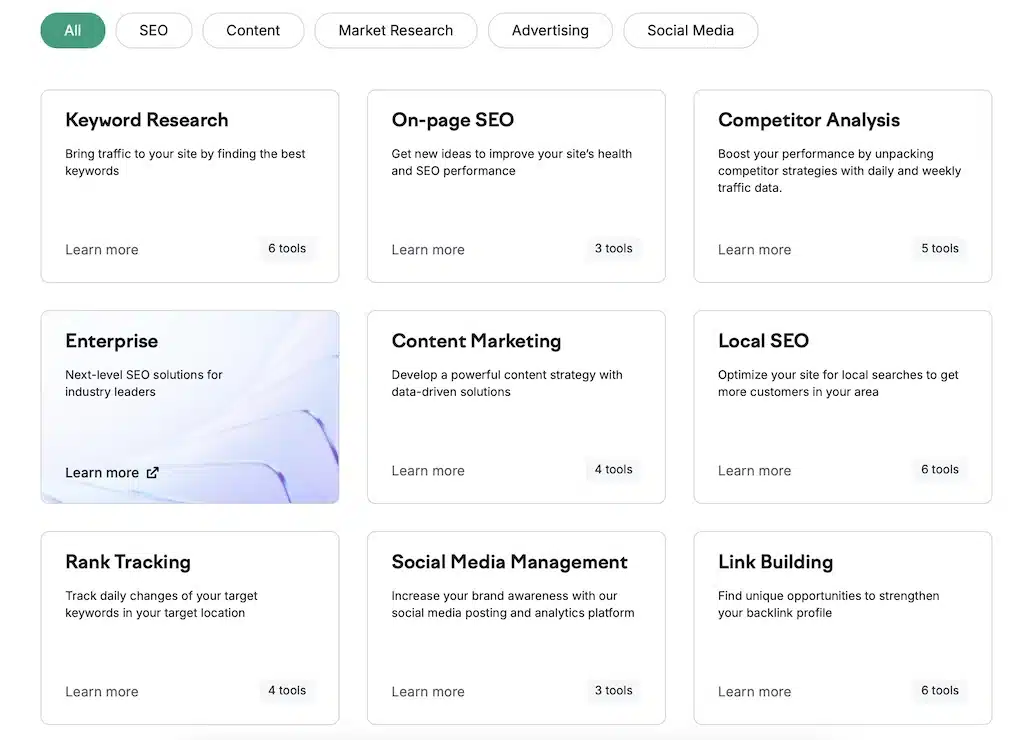Open Local SEO Learn more link
The image size is (1020, 740).
click(754, 470)
